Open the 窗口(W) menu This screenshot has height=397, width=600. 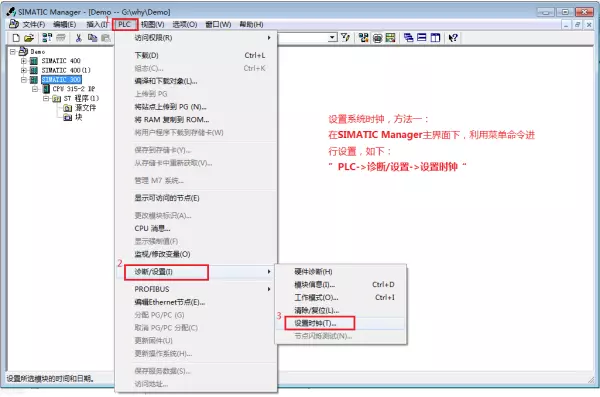coord(218,25)
